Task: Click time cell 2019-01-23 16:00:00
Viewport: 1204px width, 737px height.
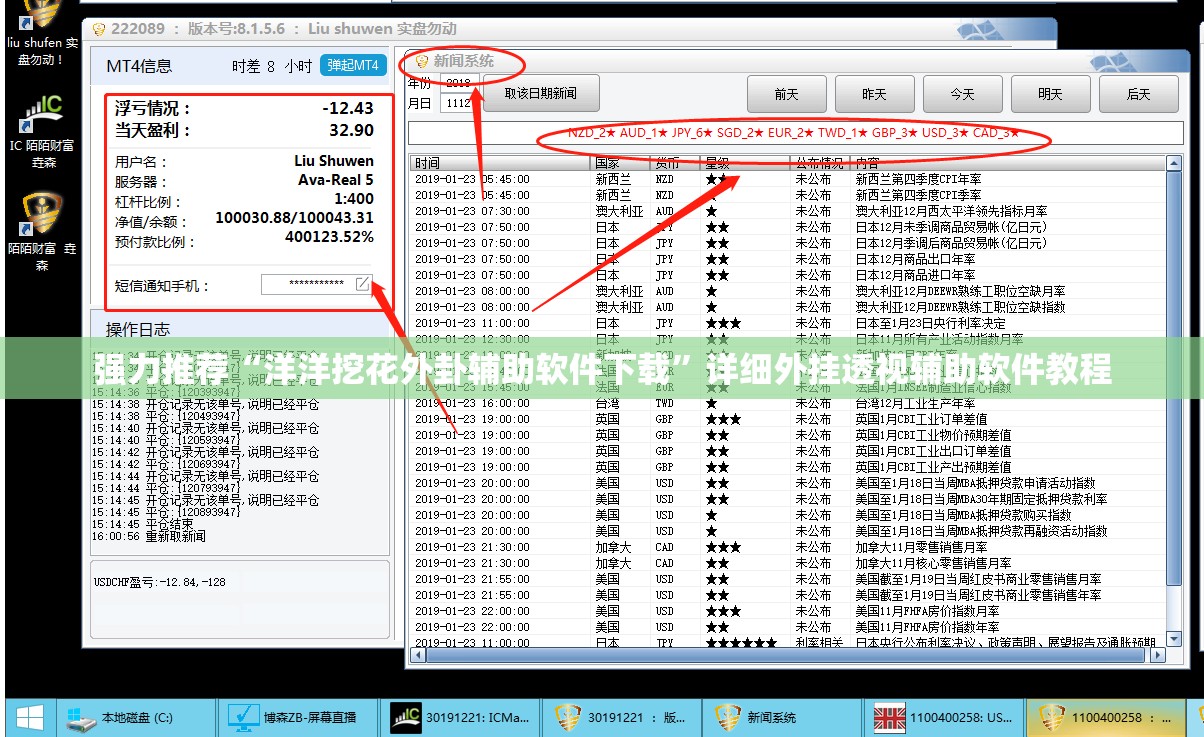Action: click(472, 403)
